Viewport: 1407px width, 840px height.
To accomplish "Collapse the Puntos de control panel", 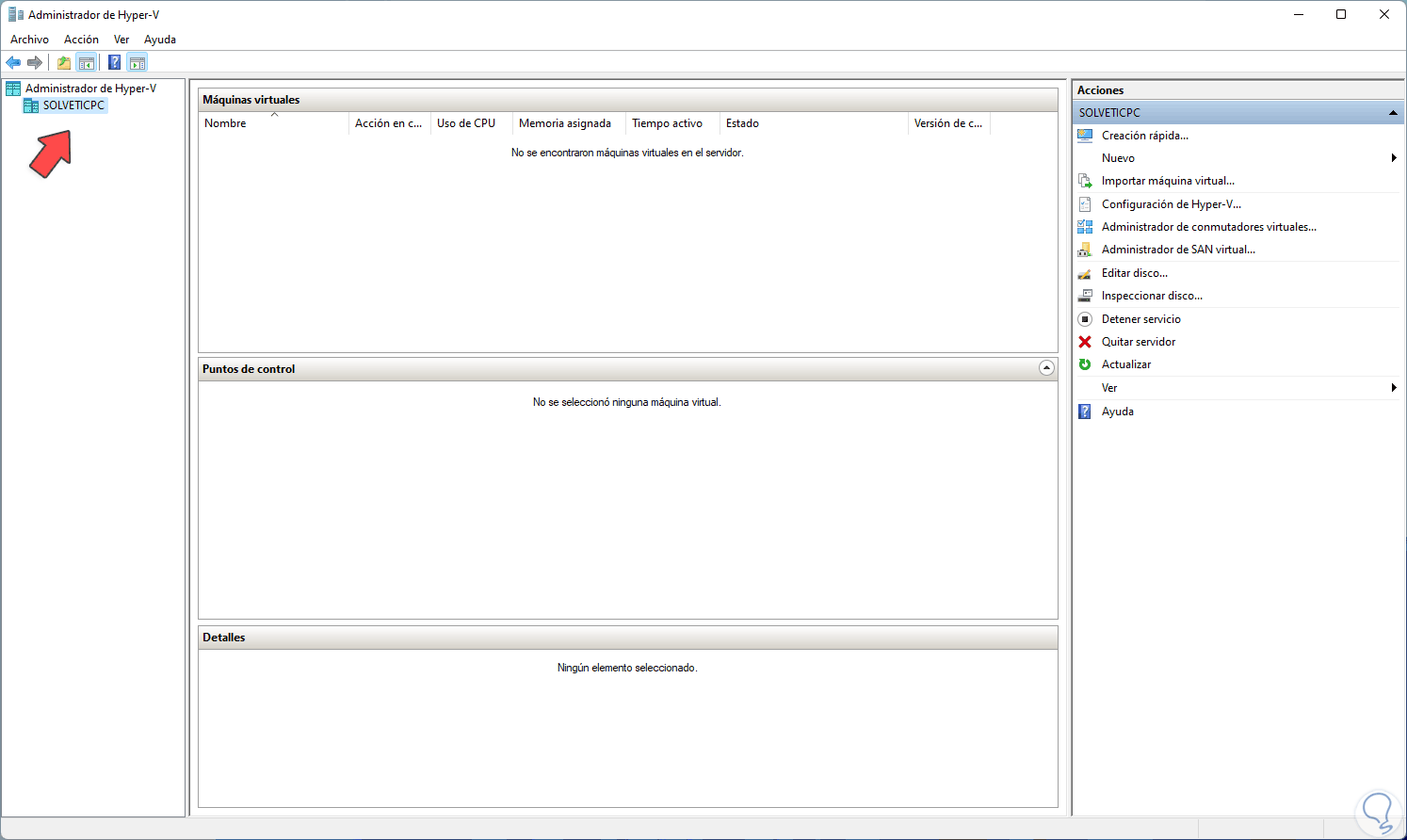I will coord(1046,368).
